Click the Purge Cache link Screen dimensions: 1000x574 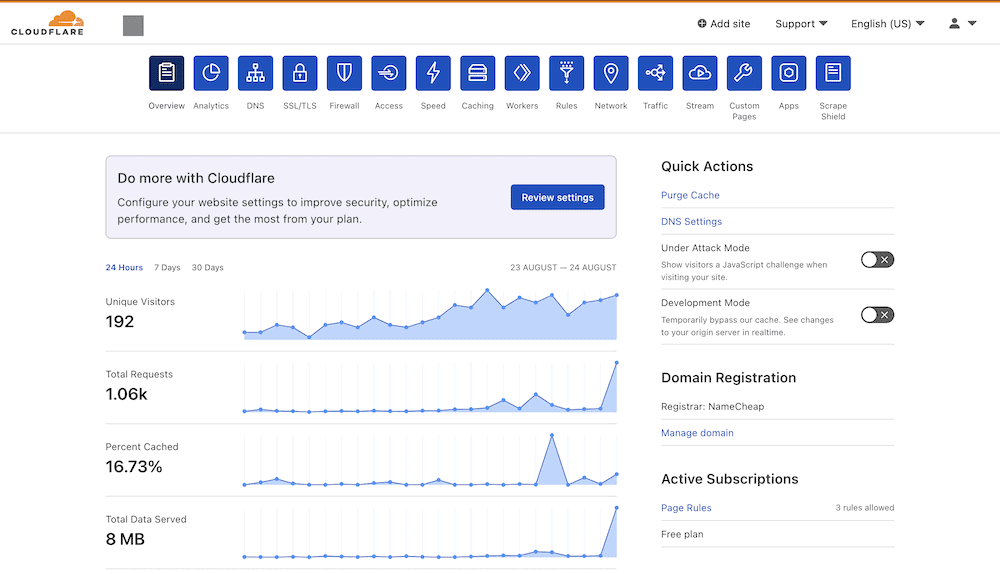click(690, 195)
